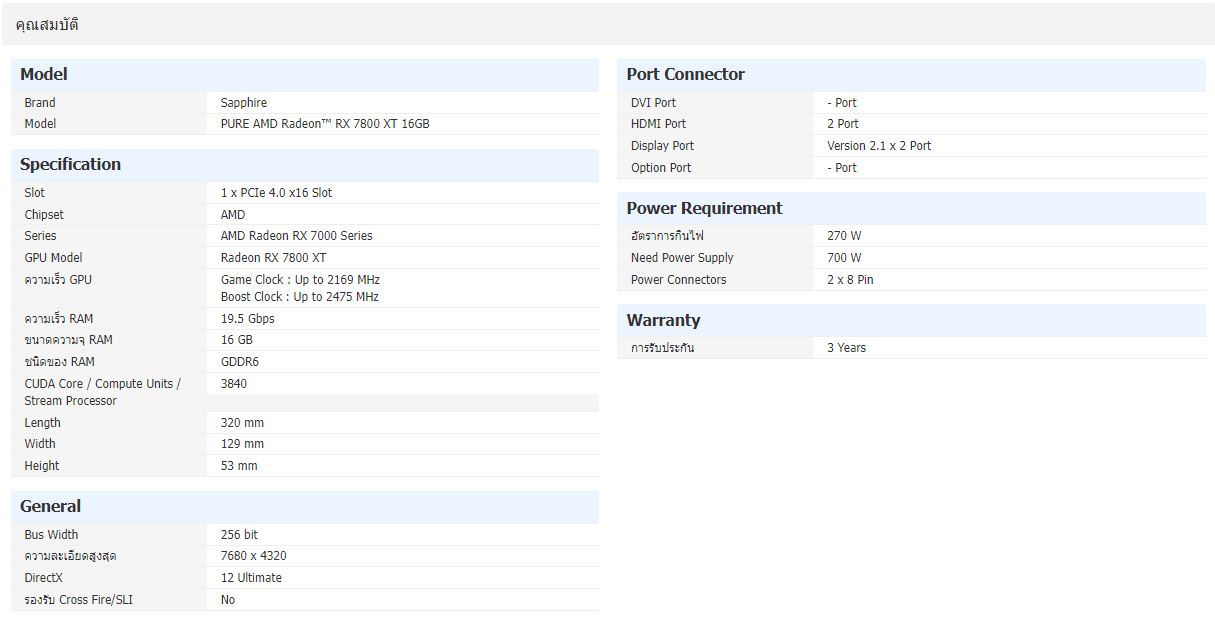The height and width of the screenshot is (619, 1215).
Task: Select the Boost Clock Up to 2475 MHz line
Action: pyautogui.click(x=299, y=297)
